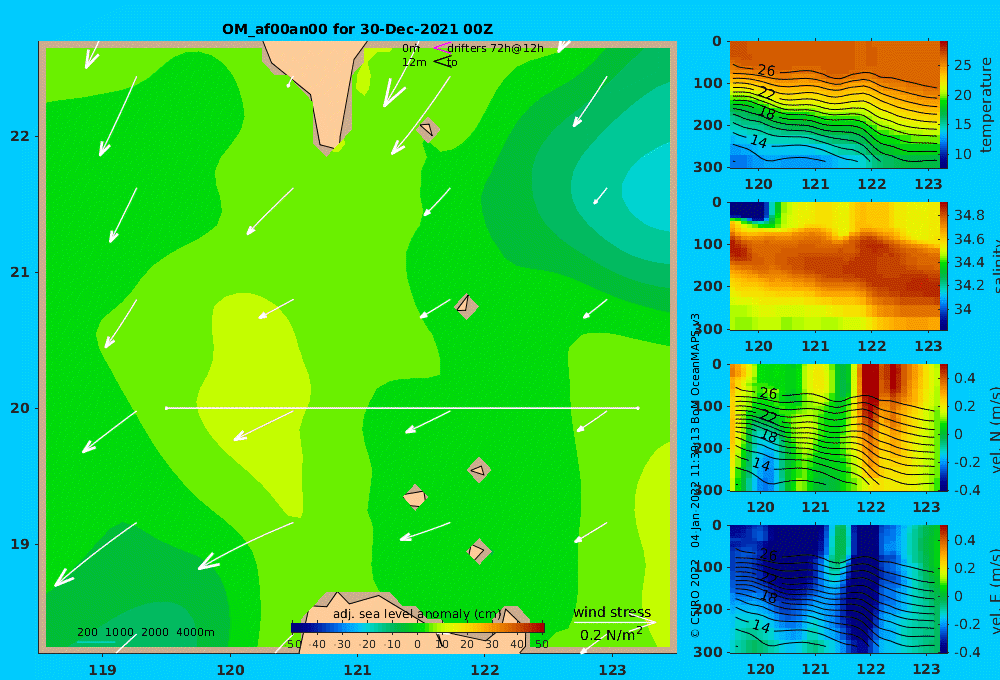Click the map's latitude label 20
The width and height of the screenshot is (1000, 680).
point(20,408)
